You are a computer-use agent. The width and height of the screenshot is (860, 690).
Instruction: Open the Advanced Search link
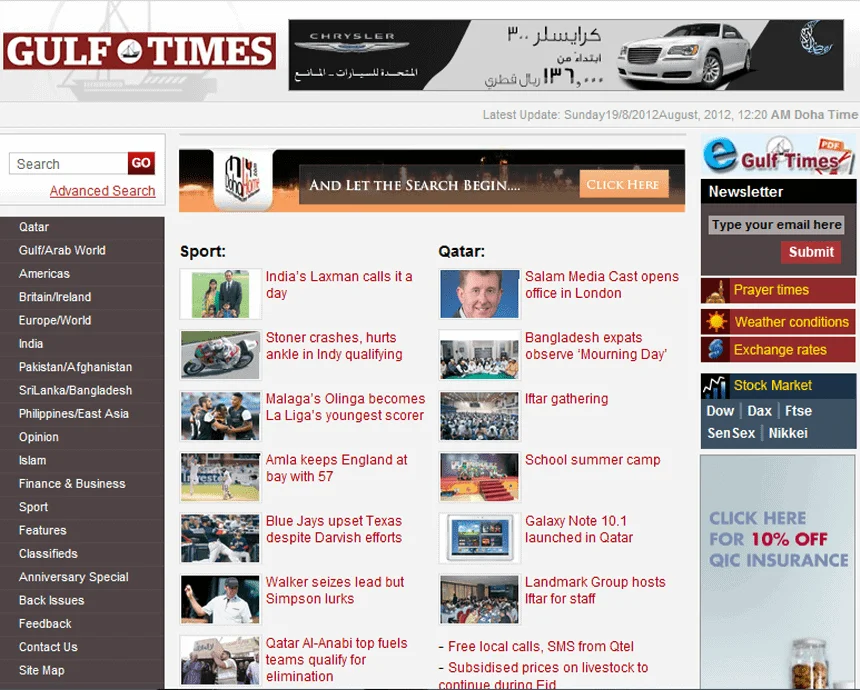point(103,191)
